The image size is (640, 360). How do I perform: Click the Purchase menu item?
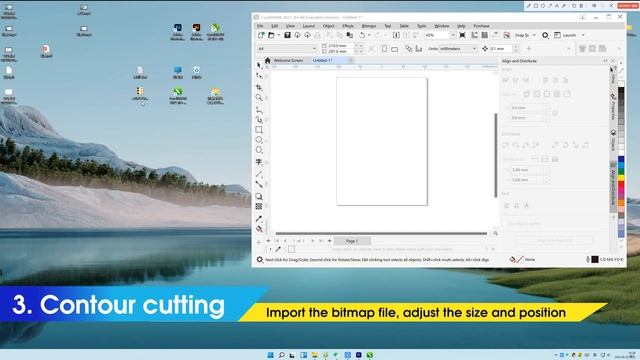[481, 26]
